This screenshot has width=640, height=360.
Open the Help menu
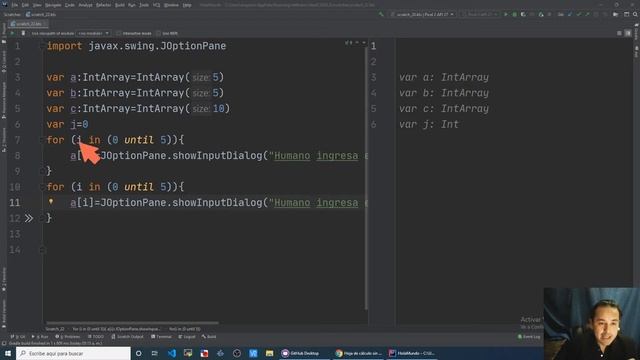pos(187,5)
